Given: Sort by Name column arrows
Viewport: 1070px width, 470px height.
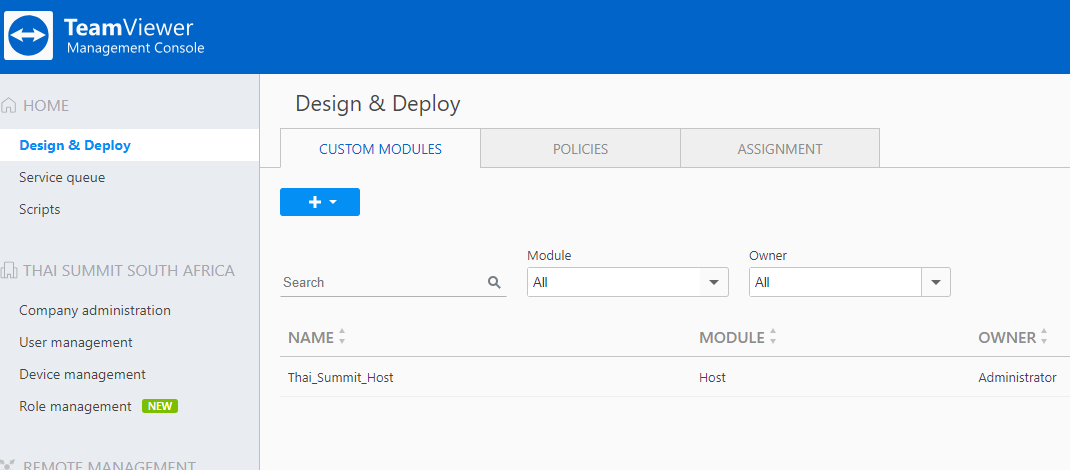Looking at the screenshot, I should click(x=342, y=337).
